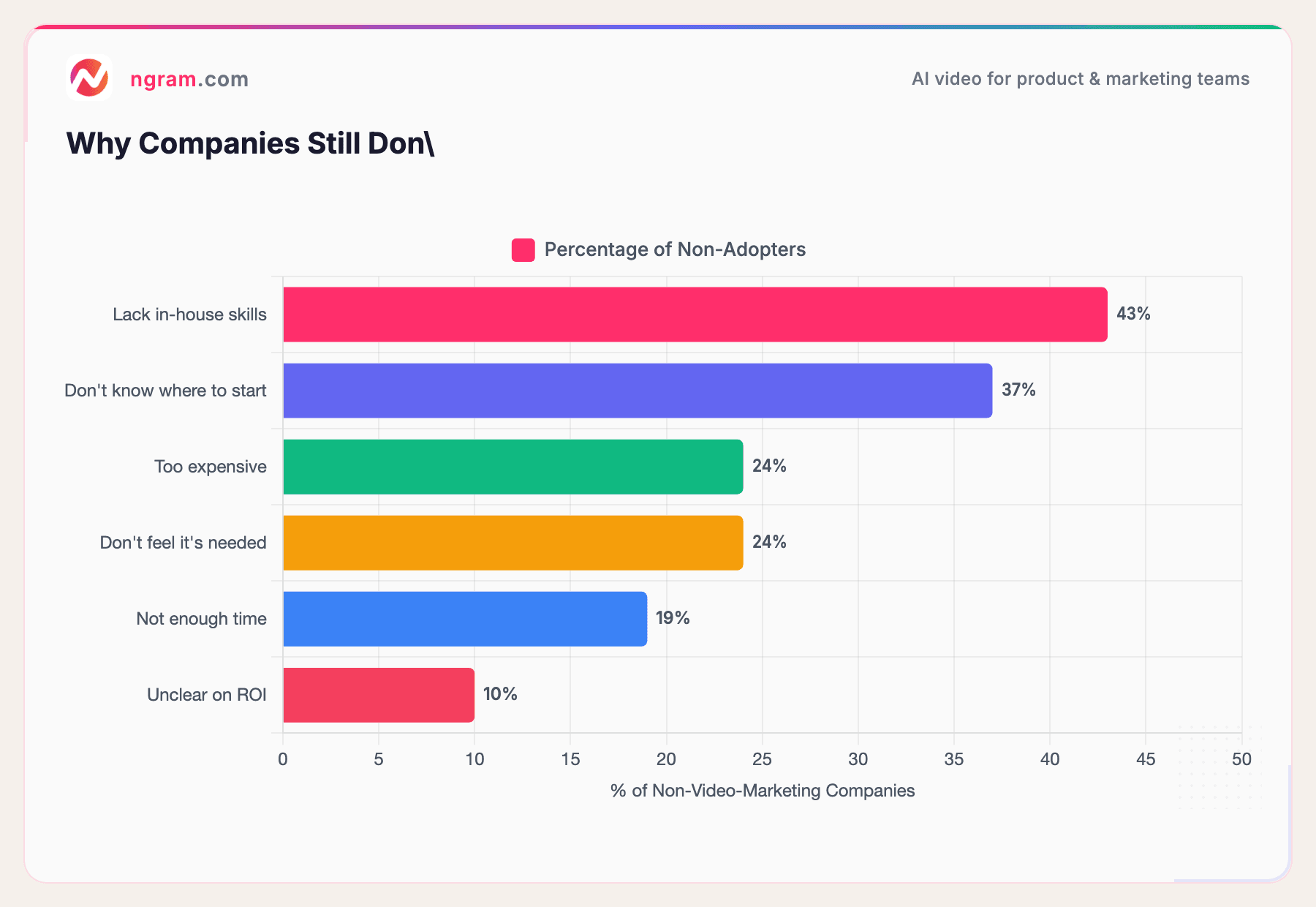Click the 10% data label
The image size is (1316, 907).
500,695
